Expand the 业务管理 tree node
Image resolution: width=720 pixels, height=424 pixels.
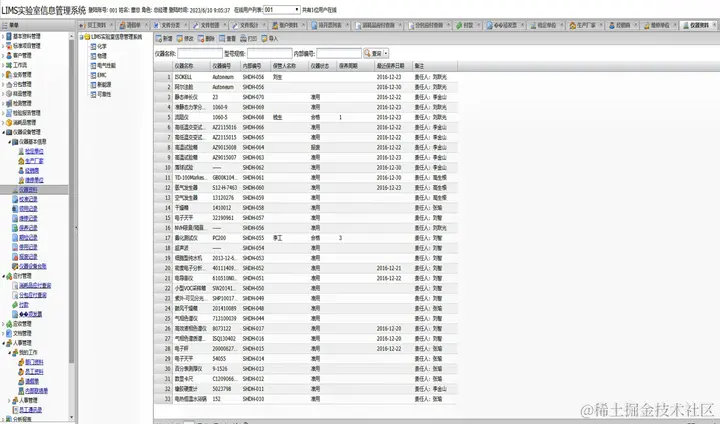3,74
